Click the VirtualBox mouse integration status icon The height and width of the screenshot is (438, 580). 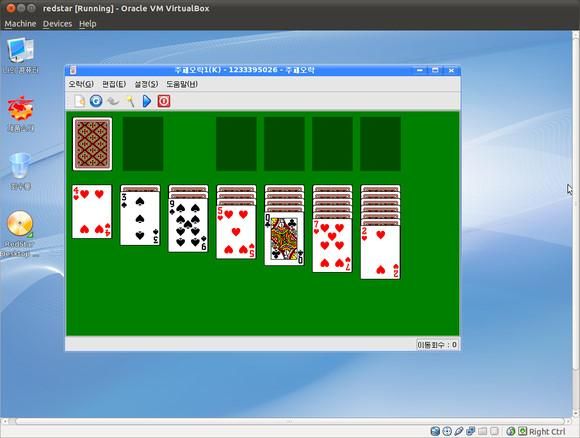click(x=511, y=431)
